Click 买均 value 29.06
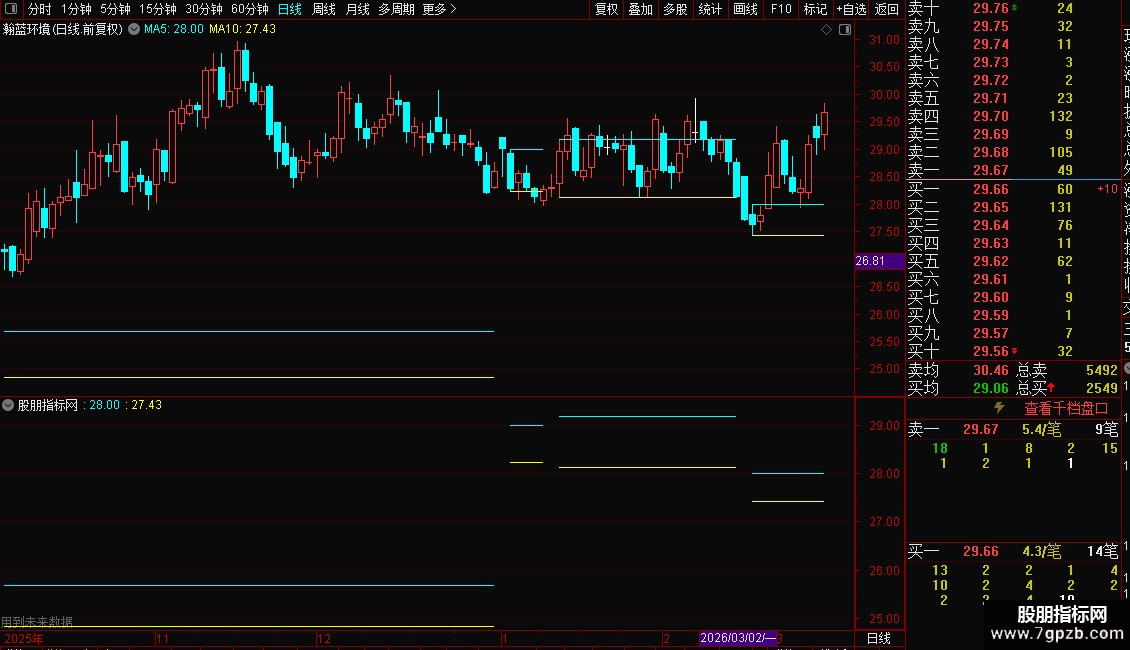This screenshot has height=650, width=1130. (991, 388)
